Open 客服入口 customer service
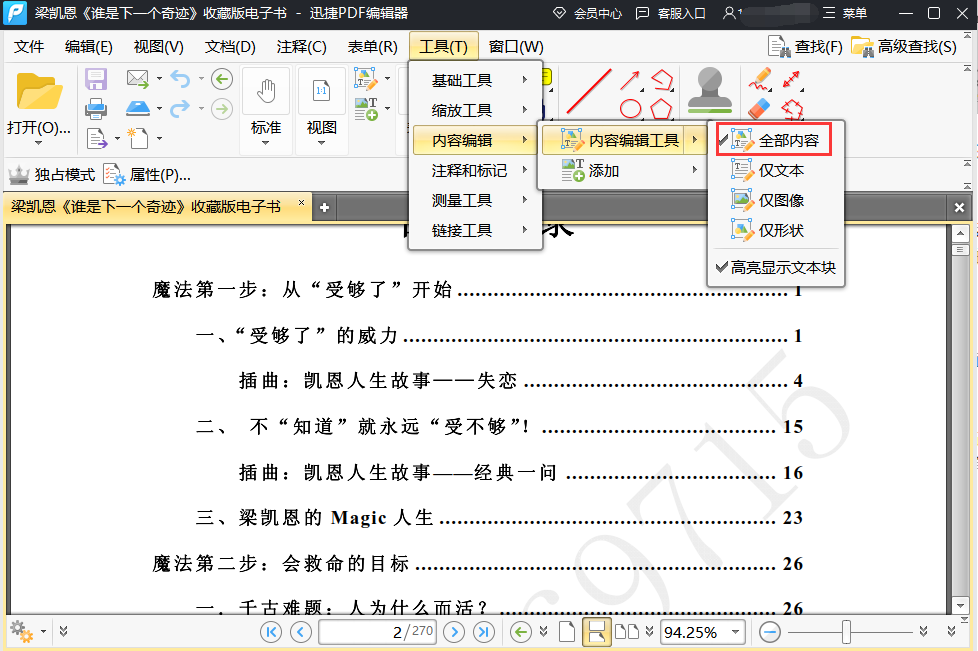 [x=670, y=13]
